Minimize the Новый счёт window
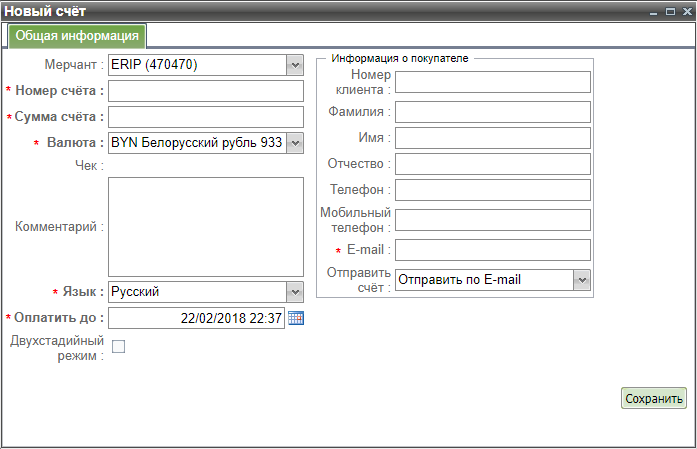697x449 pixels. point(654,11)
